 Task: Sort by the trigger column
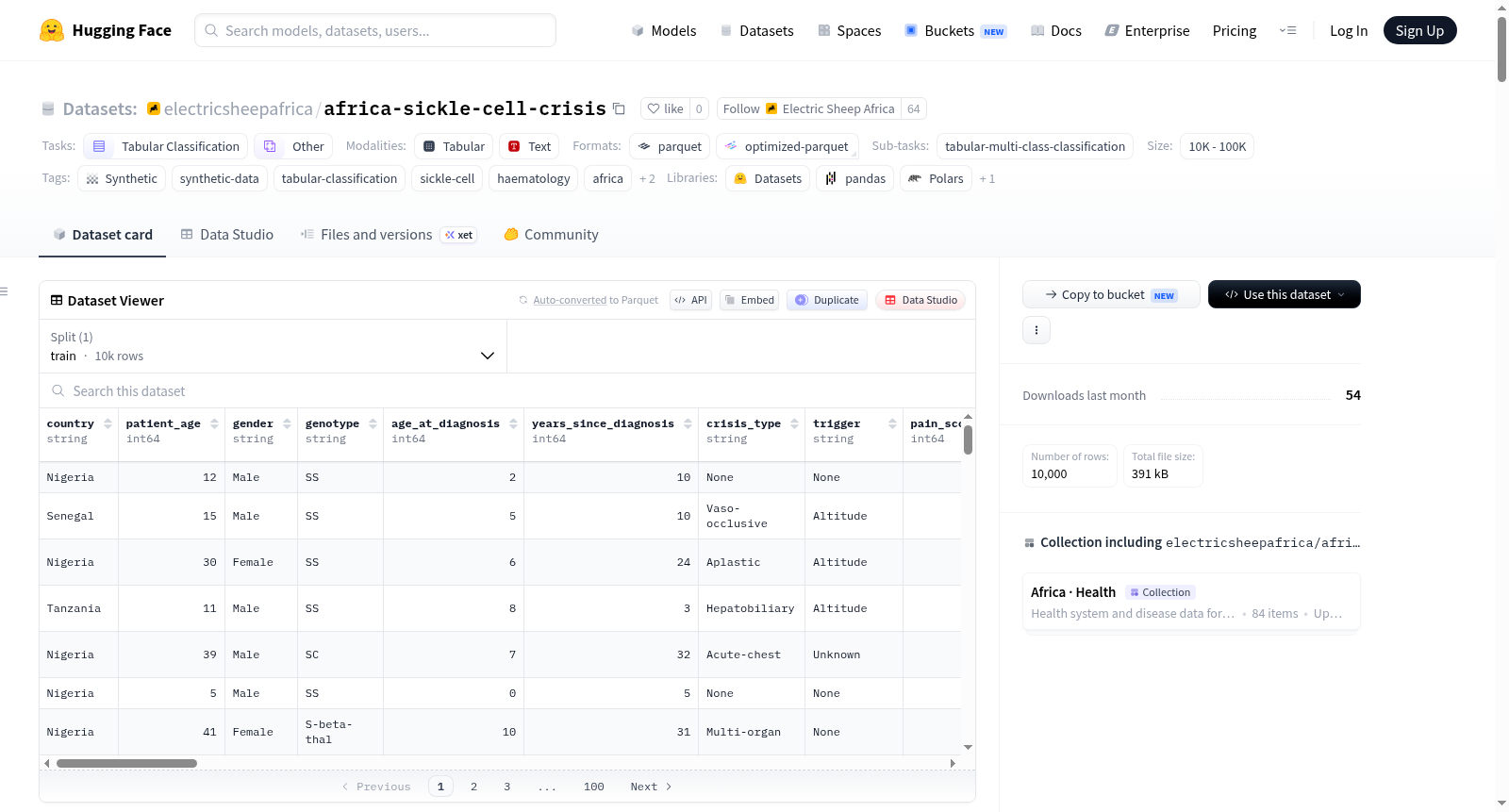pyautogui.click(x=893, y=424)
